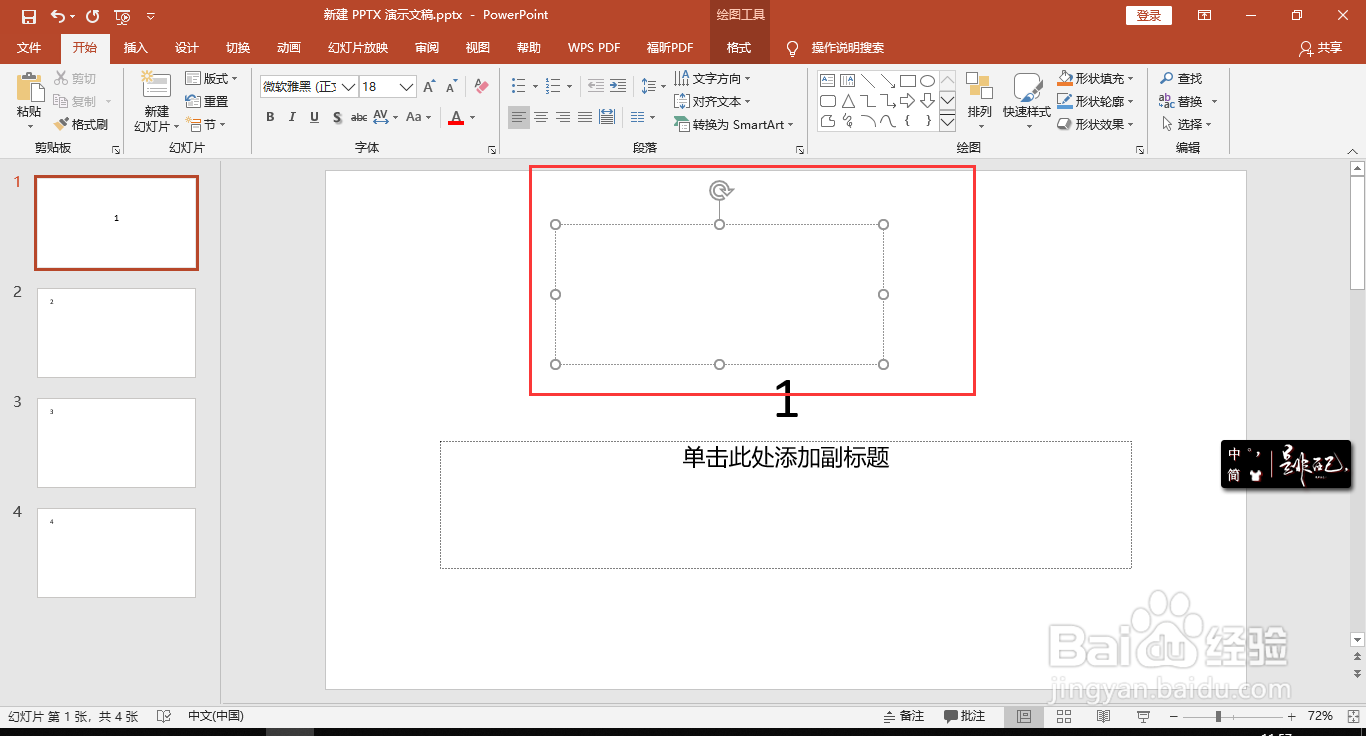Align text right
1366x736 pixels.
pyautogui.click(x=563, y=118)
